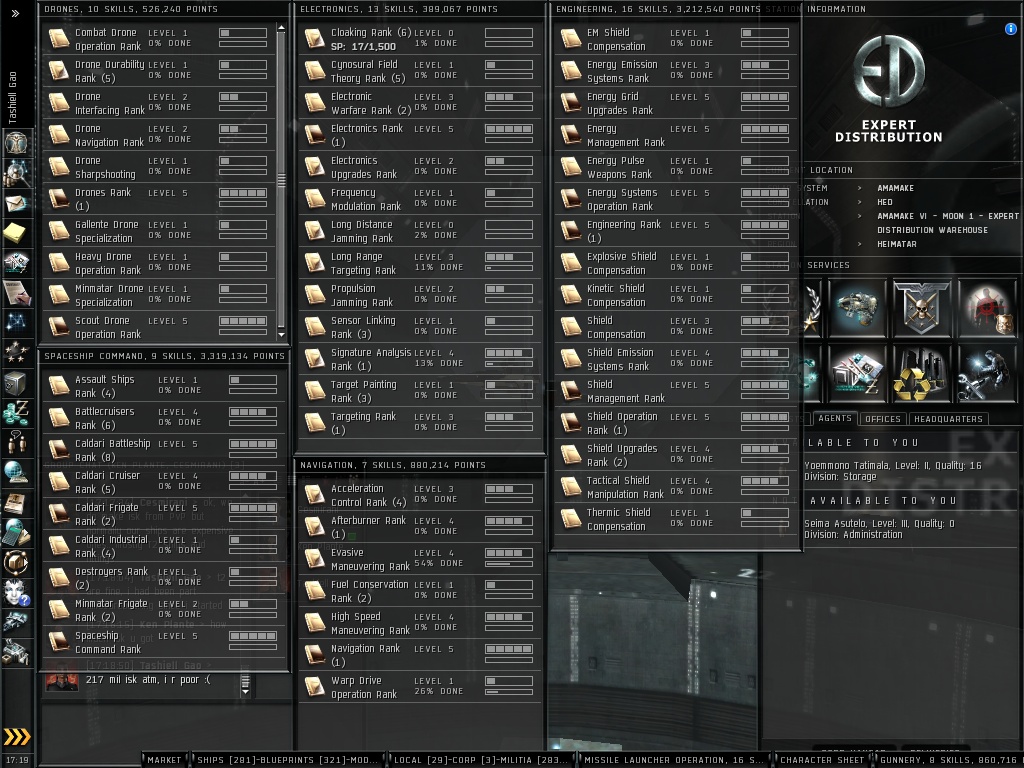Viewport: 1024px width, 768px height.
Task: Open the Help face icon with question mark
Action: point(16,593)
